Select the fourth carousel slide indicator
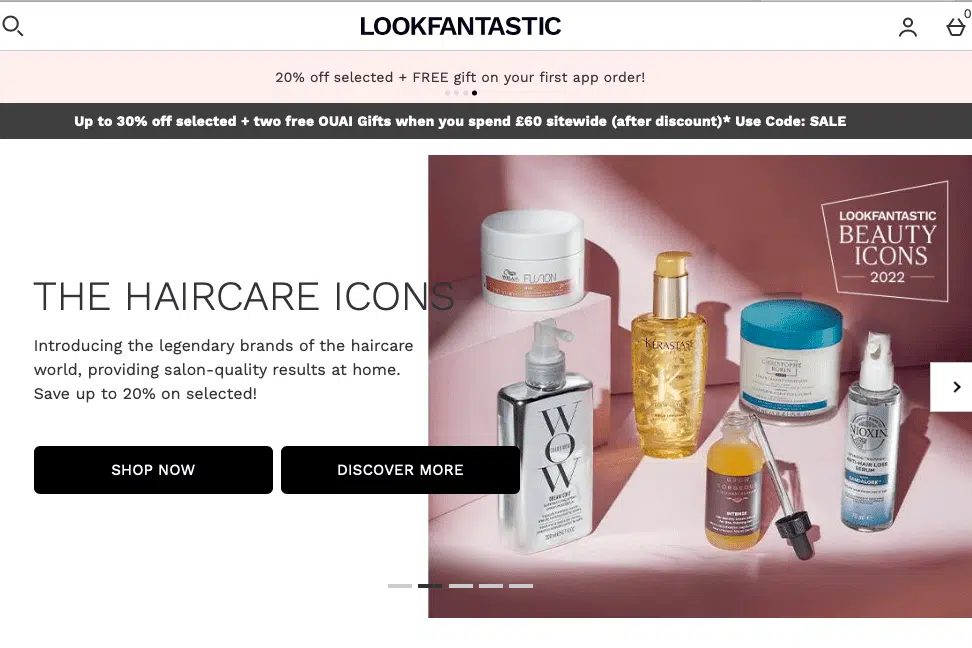 coord(491,585)
